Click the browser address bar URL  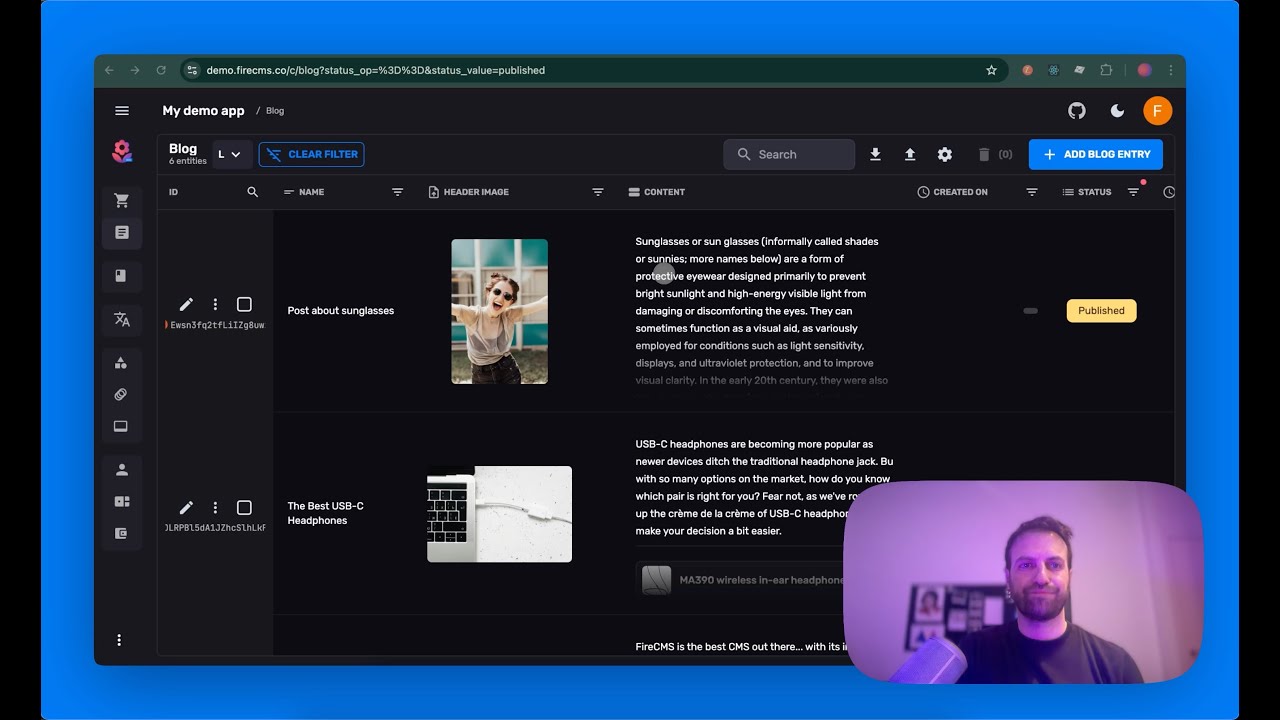[x=376, y=70]
